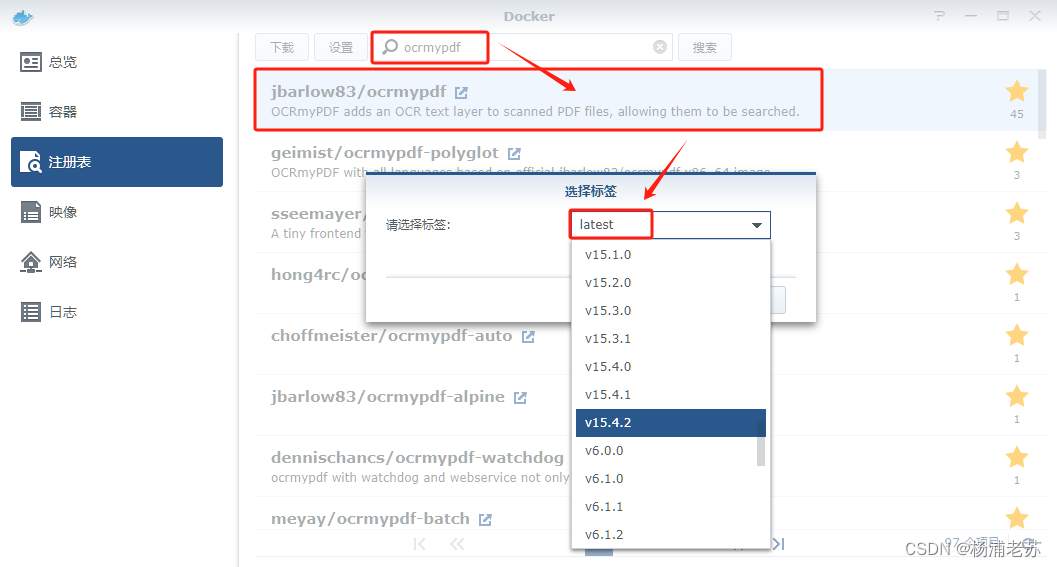The image size is (1057, 567).
Task: Click the star for geimist/ocrmypdf-polyglot
Action: [x=1017, y=152]
